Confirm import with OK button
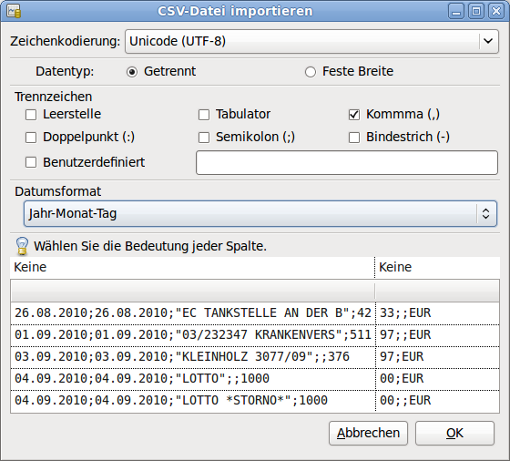The width and height of the screenshot is (510, 461). [x=455, y=433]
